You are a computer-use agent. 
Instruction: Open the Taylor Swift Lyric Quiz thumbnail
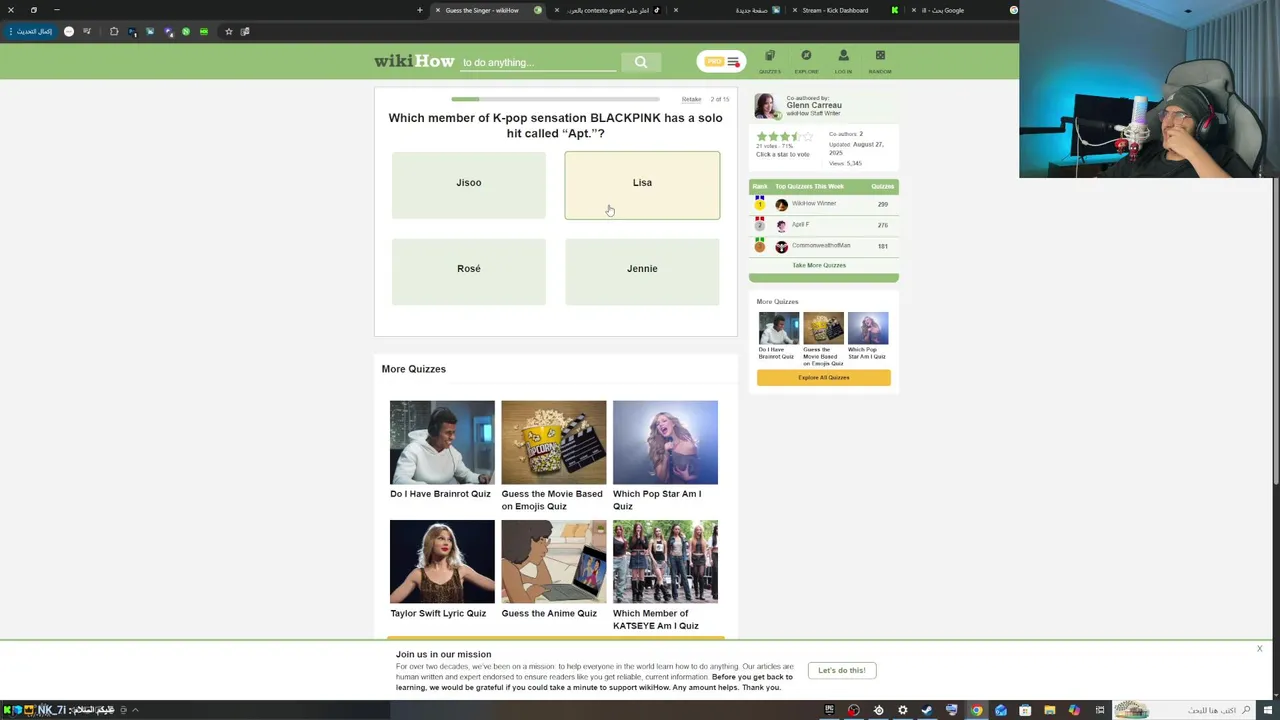442,561
